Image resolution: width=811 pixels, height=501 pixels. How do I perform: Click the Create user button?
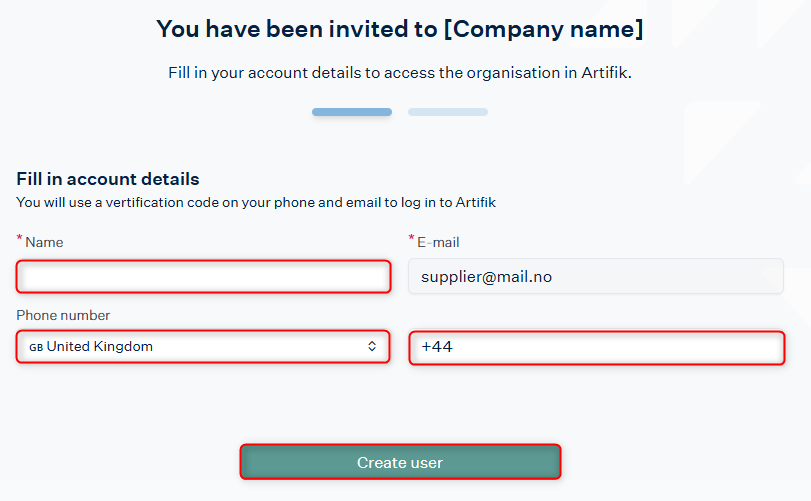click(x=400, y=462)
